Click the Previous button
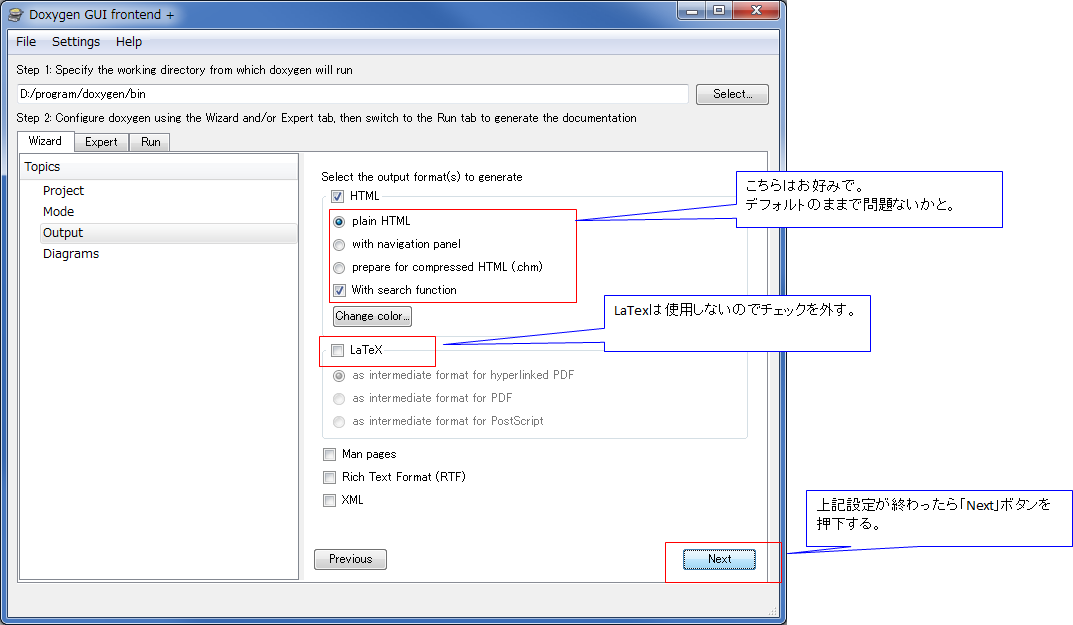This screenshot has height=625, width=1073. click(350, 559)
